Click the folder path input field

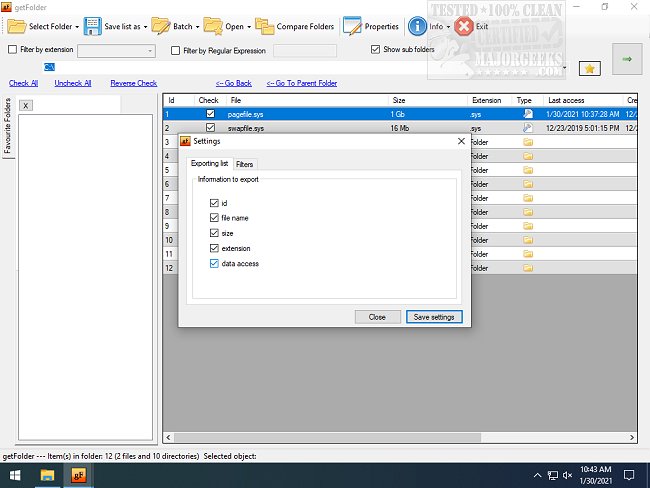click(x=305, y=67)
